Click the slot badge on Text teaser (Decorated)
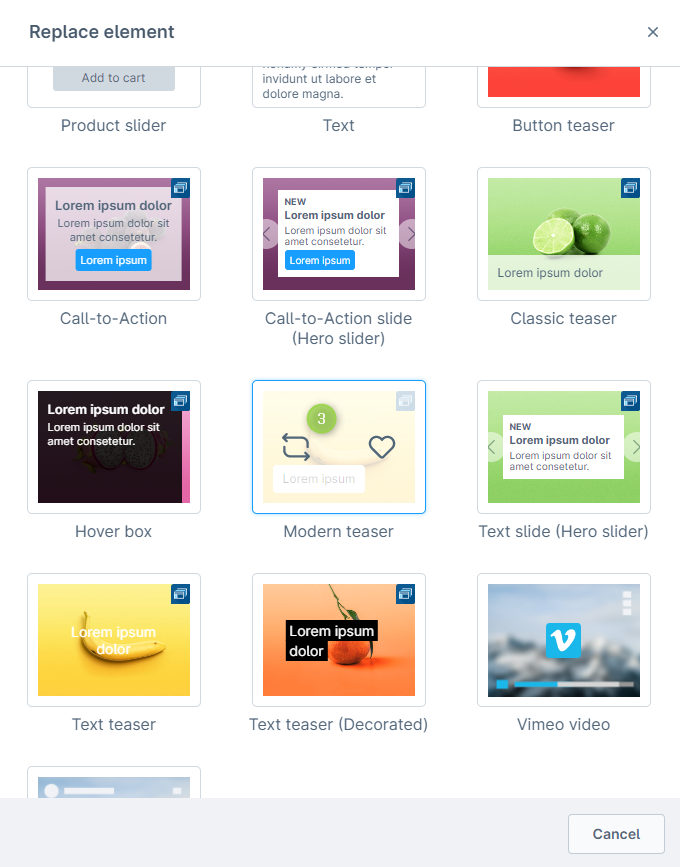Image resolution: width=680 pixels, height=867 pixels. (x=405, y=594)
